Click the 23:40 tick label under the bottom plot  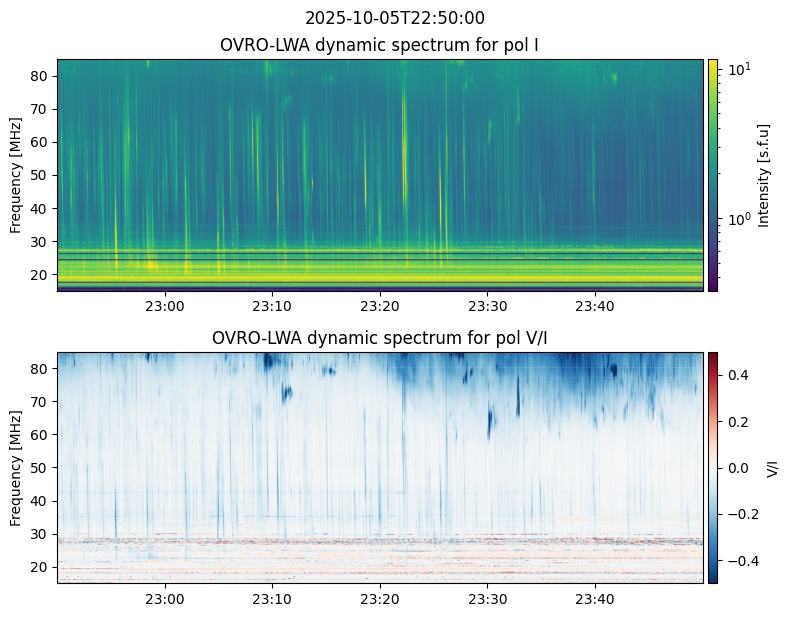595,599
